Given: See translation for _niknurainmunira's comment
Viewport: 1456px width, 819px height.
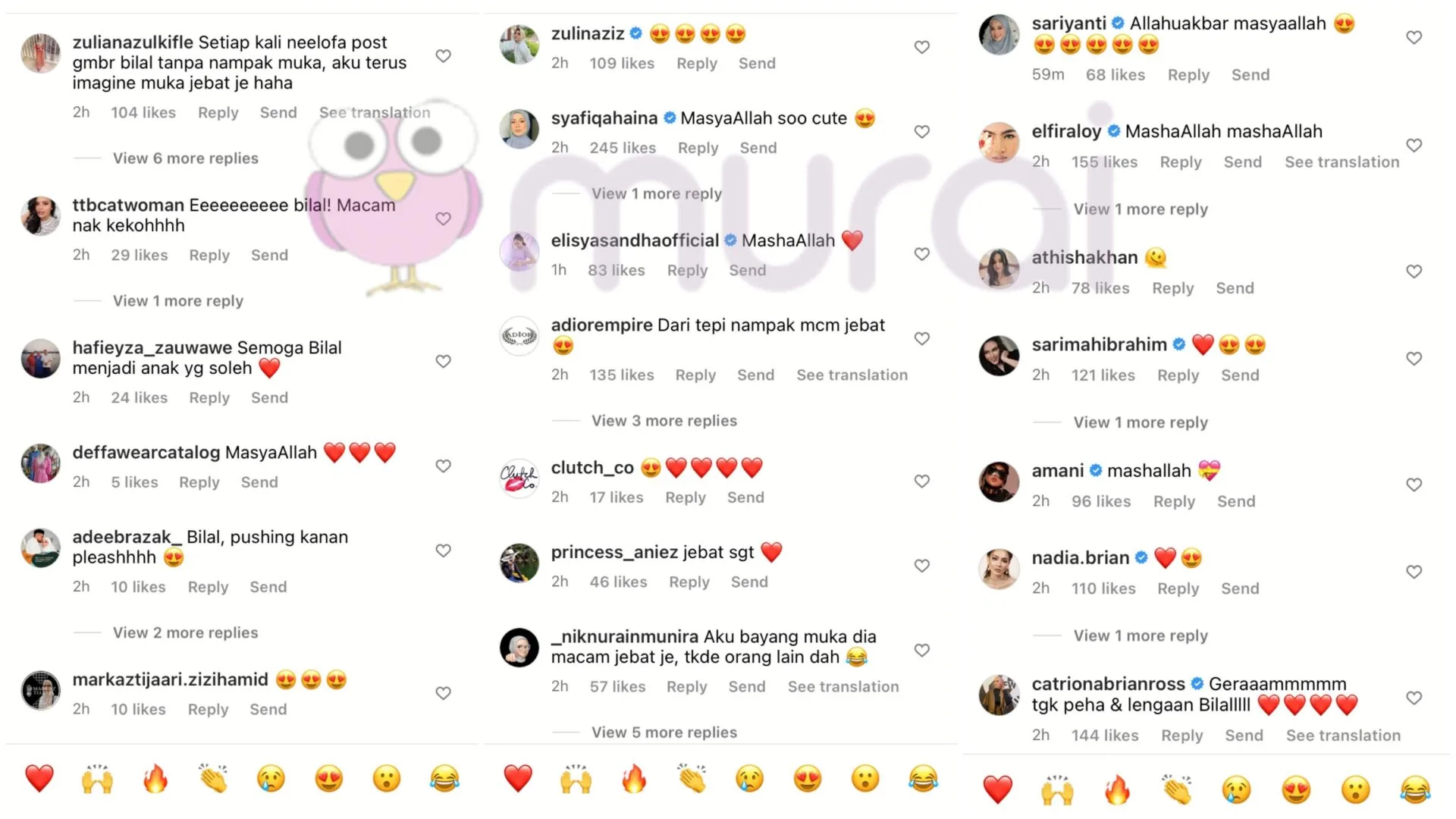Looking at the screenshot, I should [843, 686].
